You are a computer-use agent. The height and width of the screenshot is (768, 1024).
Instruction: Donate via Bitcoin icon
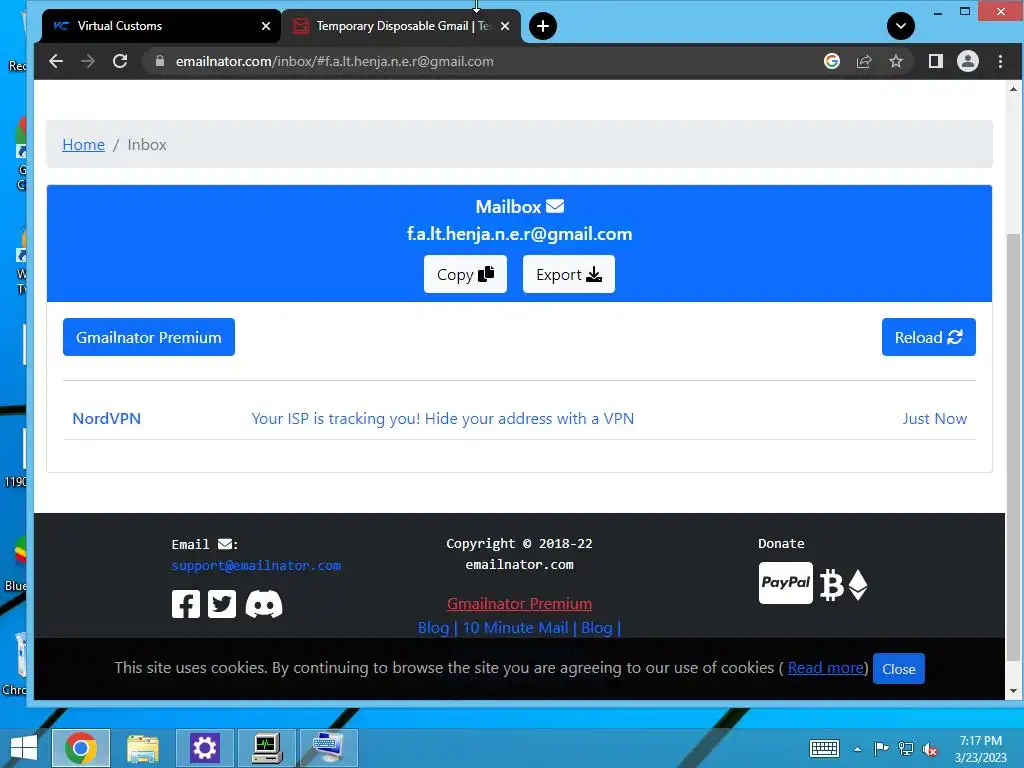[831, 584]
